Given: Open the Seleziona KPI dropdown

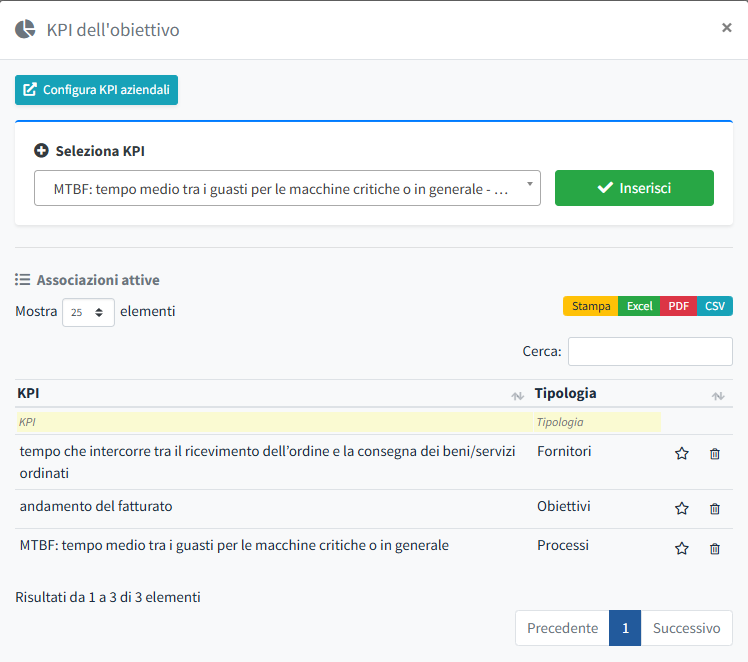Looking at the screenshot, I should [x=287, y=188].
